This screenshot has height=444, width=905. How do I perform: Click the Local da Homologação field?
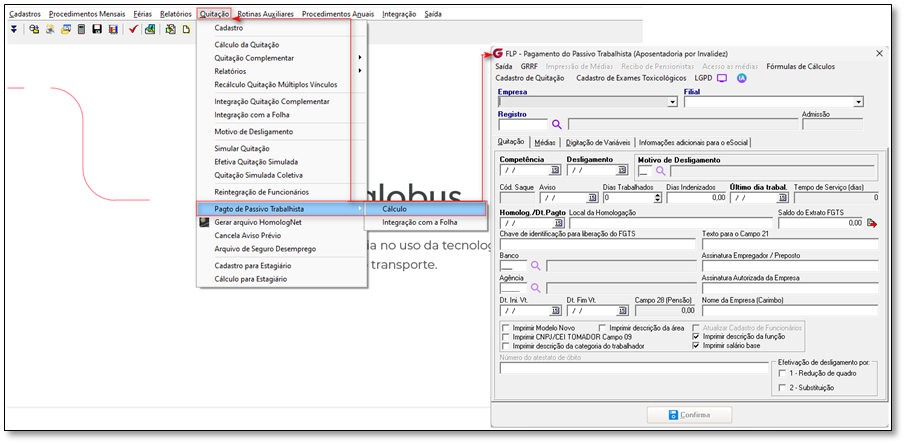[x=670, y=223]
